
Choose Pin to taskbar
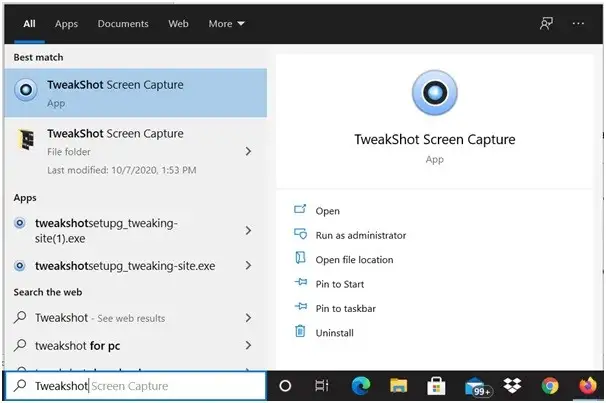pyautogui.click(x=346, y=308)
